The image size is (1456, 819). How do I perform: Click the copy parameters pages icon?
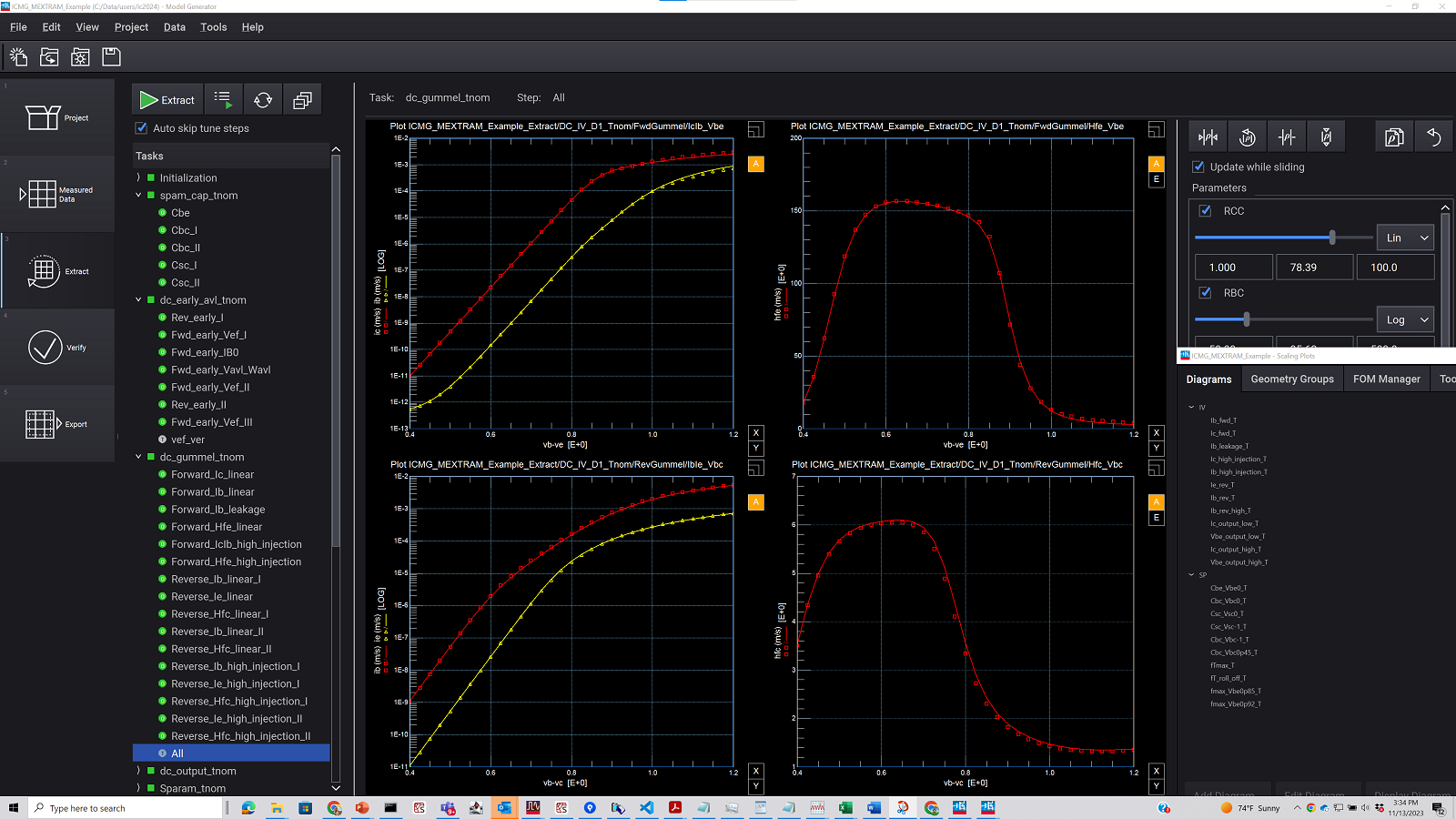[x=1394, y=136]
